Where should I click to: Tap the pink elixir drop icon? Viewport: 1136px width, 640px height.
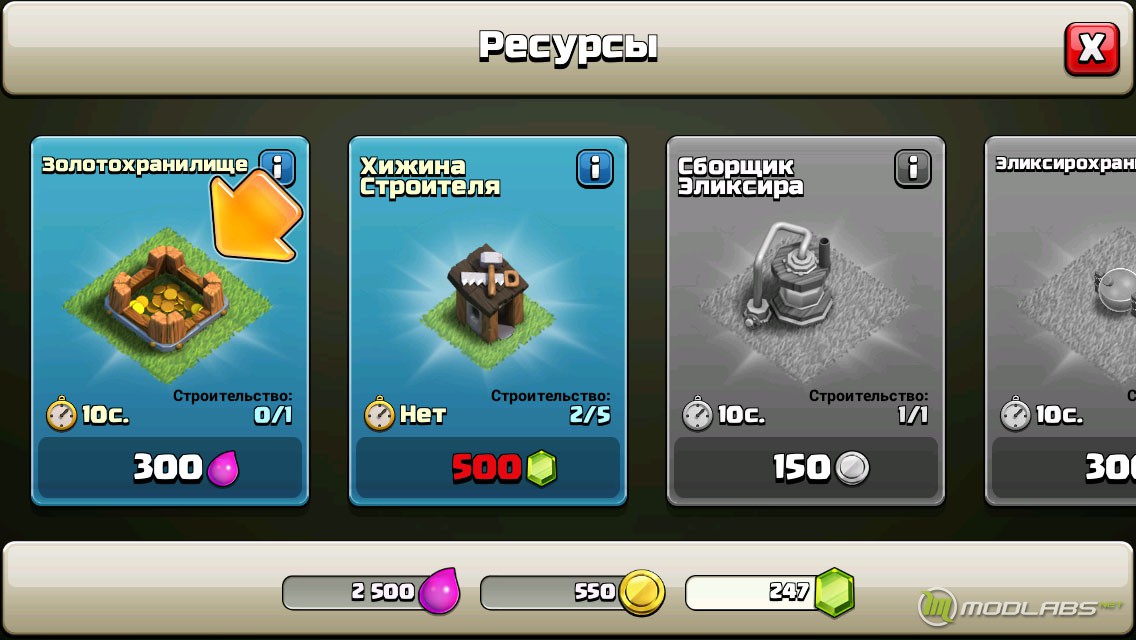click(439, 591)
